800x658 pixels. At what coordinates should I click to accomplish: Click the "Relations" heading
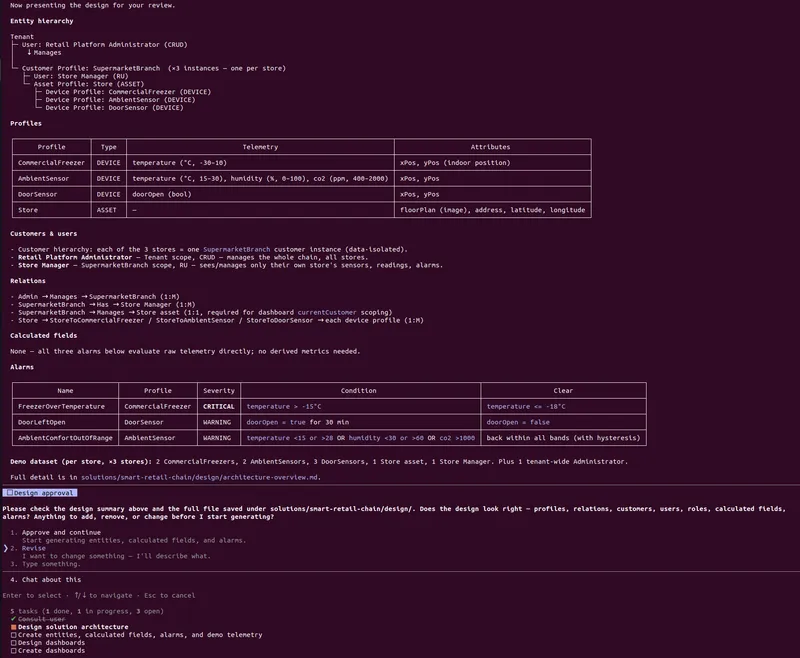point(28,281)
